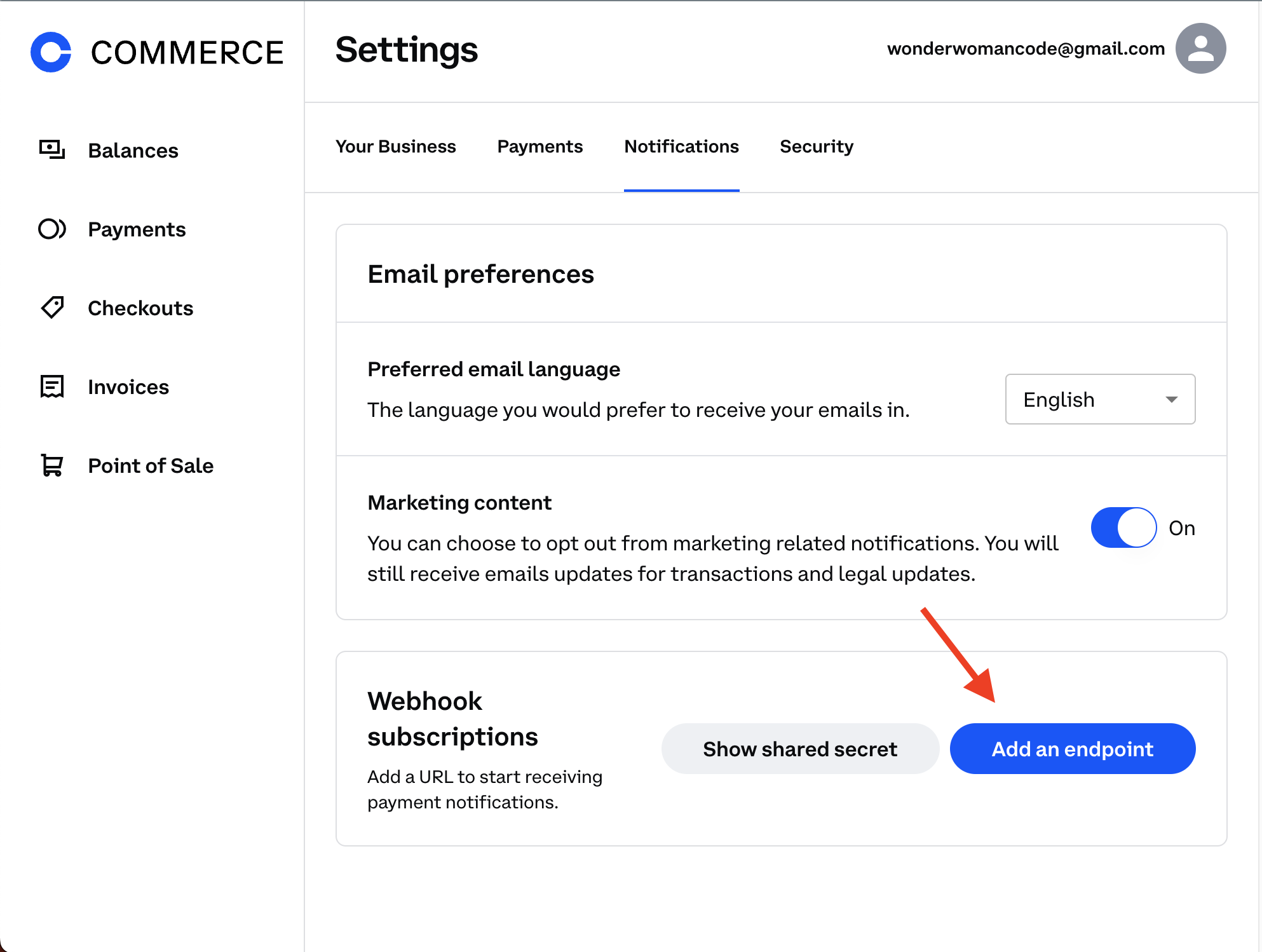Viewport: 1262px width, 952px height.
Task: Switch to the Your Business tab
Action: tap(395, 147)
